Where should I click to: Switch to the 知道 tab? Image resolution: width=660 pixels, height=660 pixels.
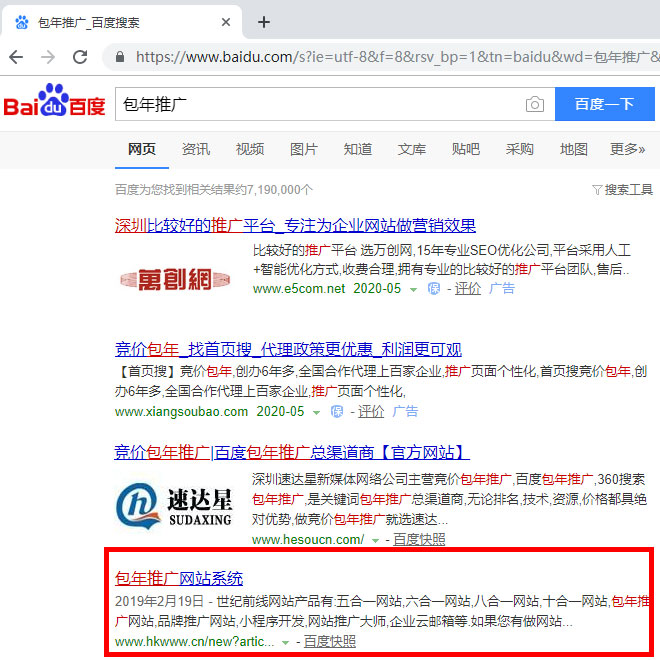coord(358,149)
